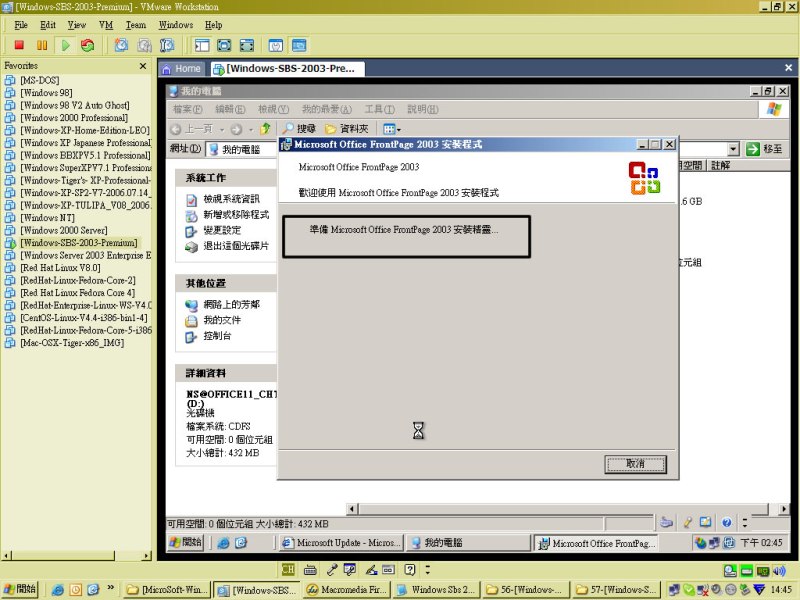Toggle the Favorites sidebar view icon
The width and height of the screenshot is (800, 600).
(x=202, y=45)
